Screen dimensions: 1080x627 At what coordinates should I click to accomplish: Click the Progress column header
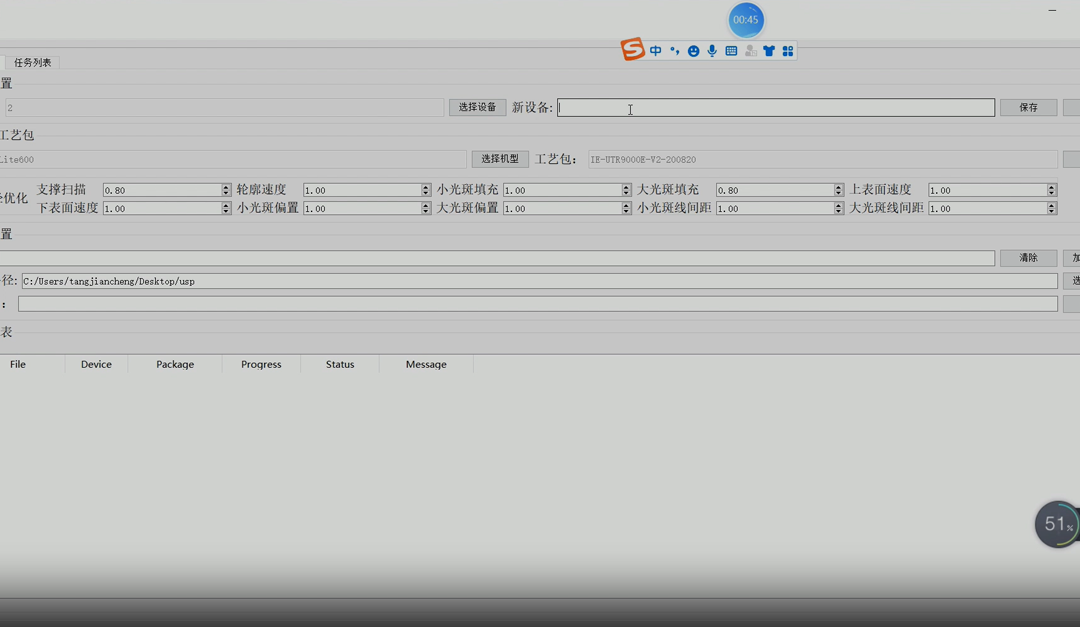click(261, 365)
